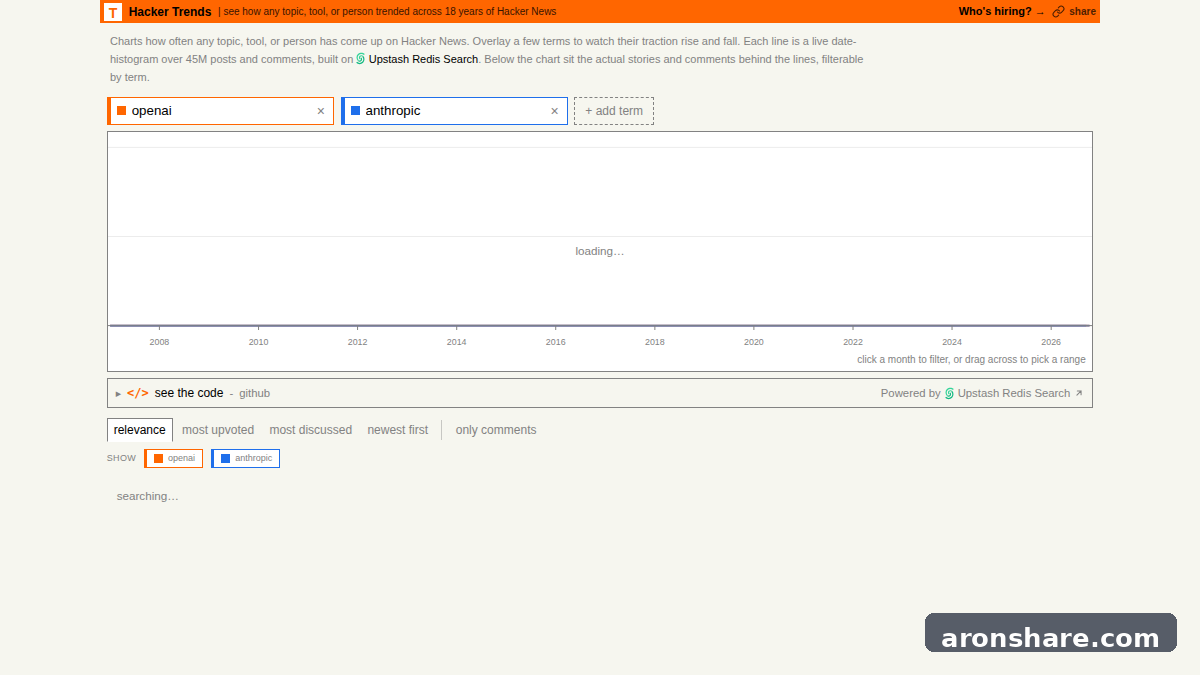Select the 2026 mark on chart axis

[1051, 342]
